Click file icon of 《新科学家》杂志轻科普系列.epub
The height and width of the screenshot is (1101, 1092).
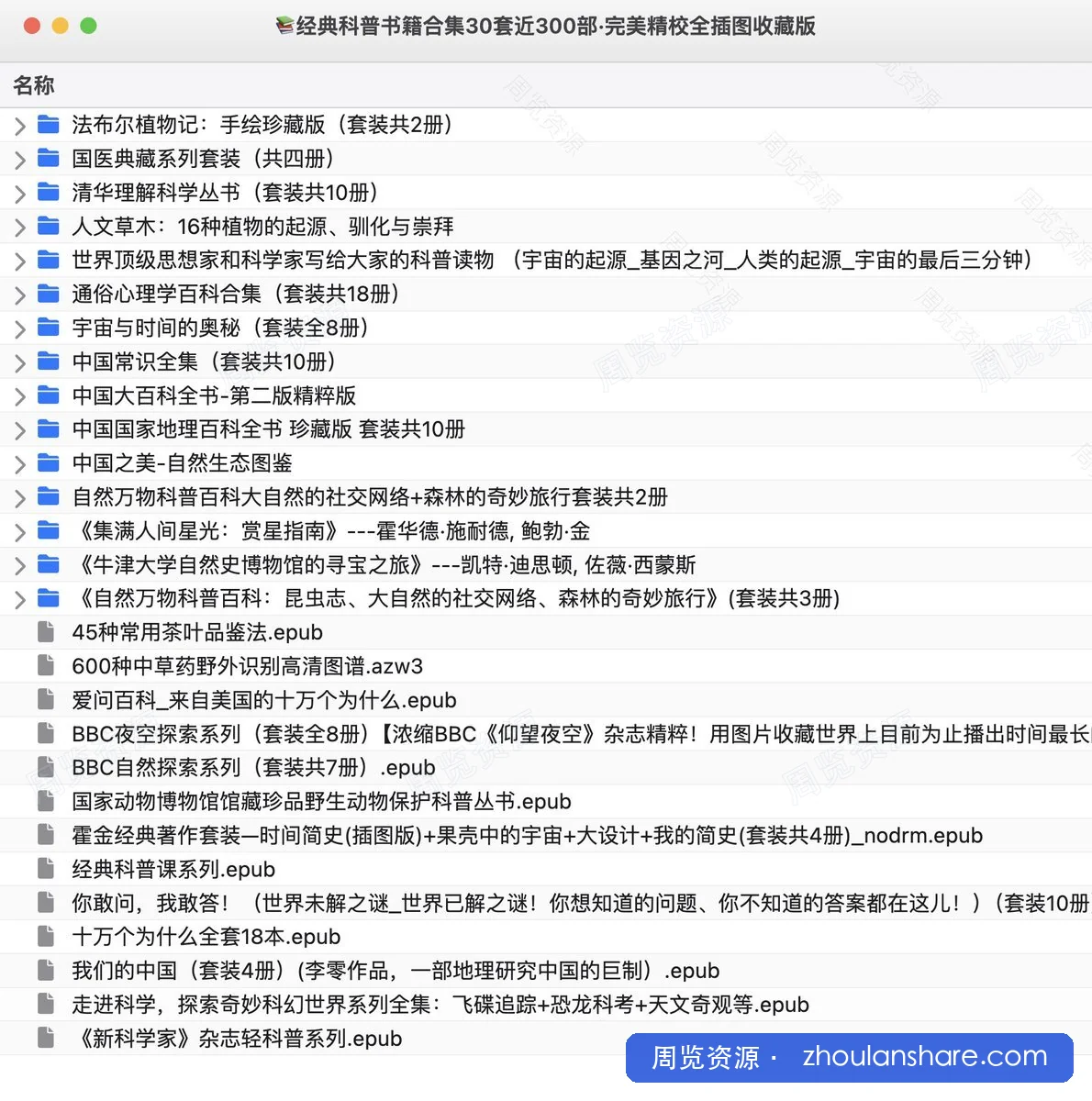[x=46, y=1038]
